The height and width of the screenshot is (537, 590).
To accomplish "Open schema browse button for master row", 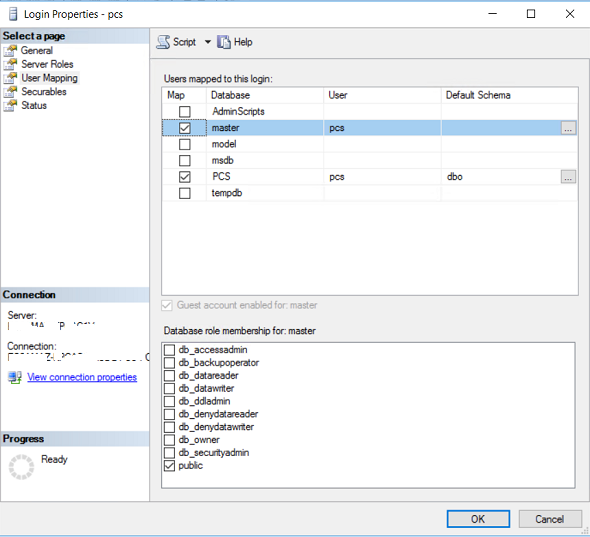I will point(568,128).
